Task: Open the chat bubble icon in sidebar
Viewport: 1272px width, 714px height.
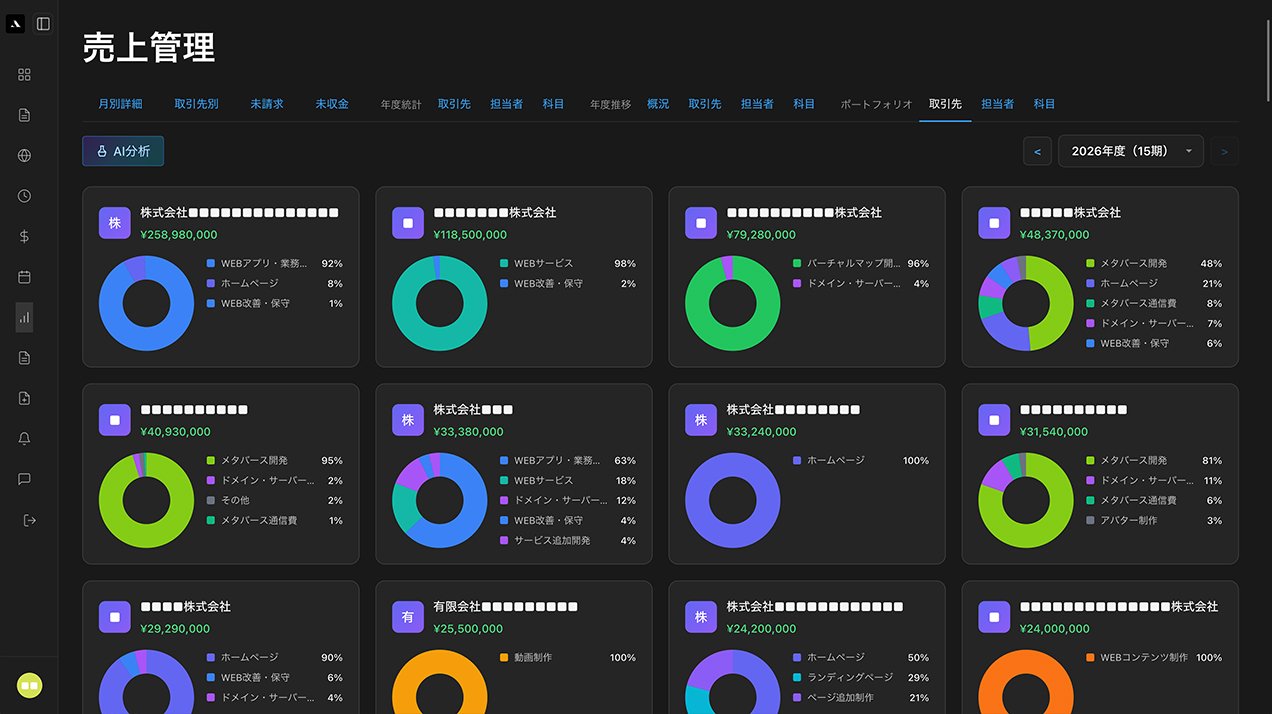Action: click(25, 479)
